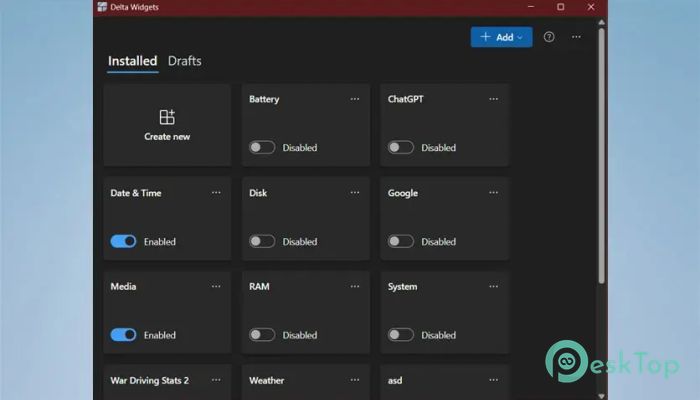The width and height of the screenshot is (700, 400).
Task: Open the Weather widget more options menu
Action: (x=354, y=380)
